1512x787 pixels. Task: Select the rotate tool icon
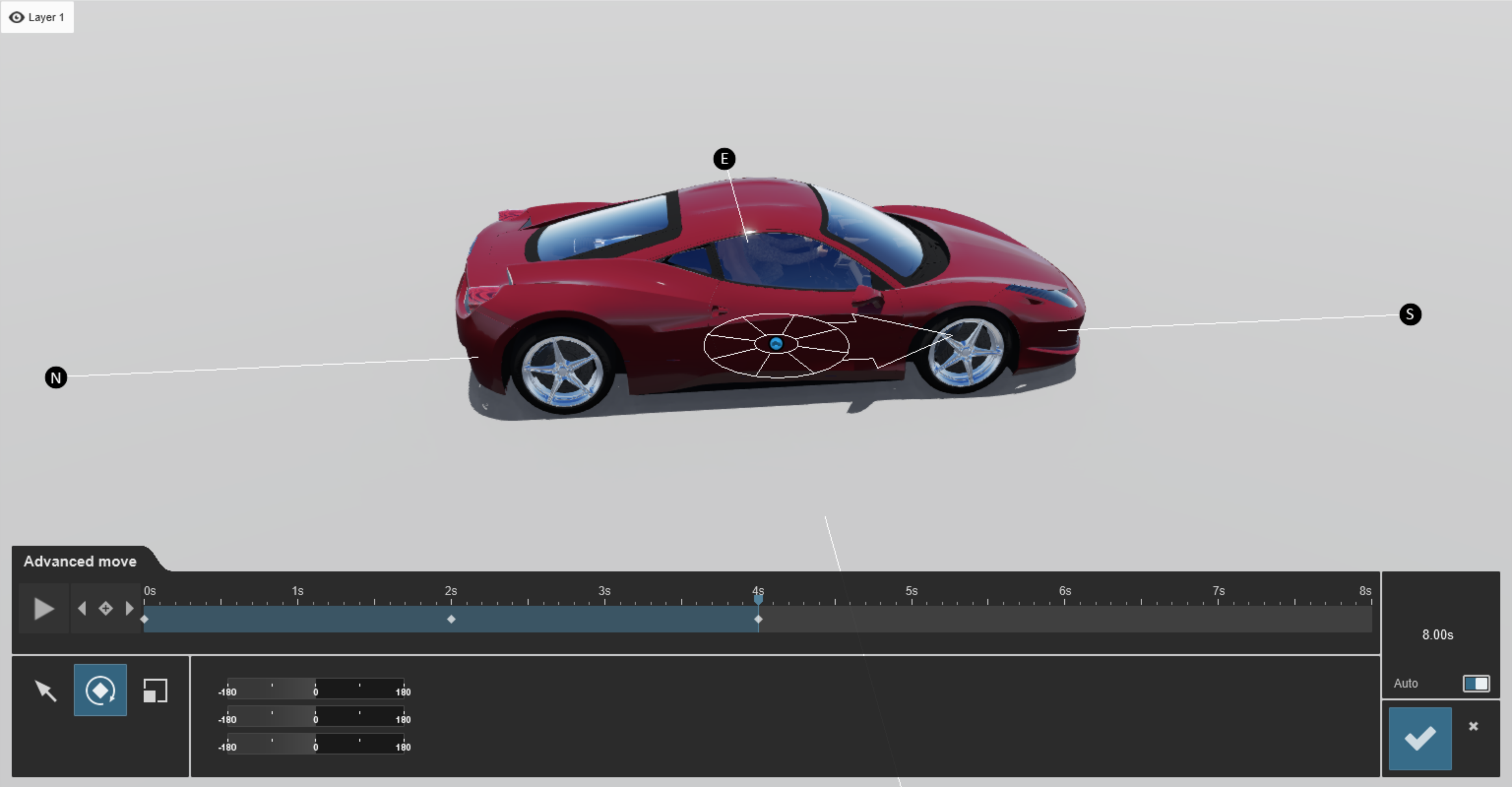(100, 690)
